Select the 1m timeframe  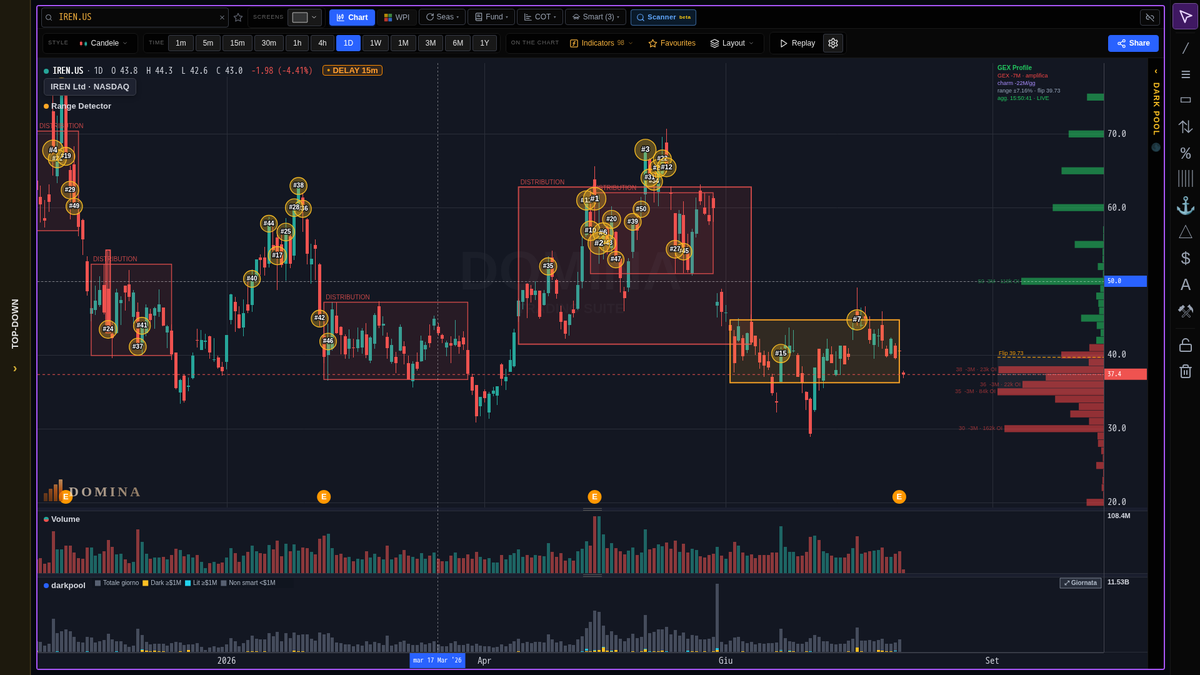180,43
